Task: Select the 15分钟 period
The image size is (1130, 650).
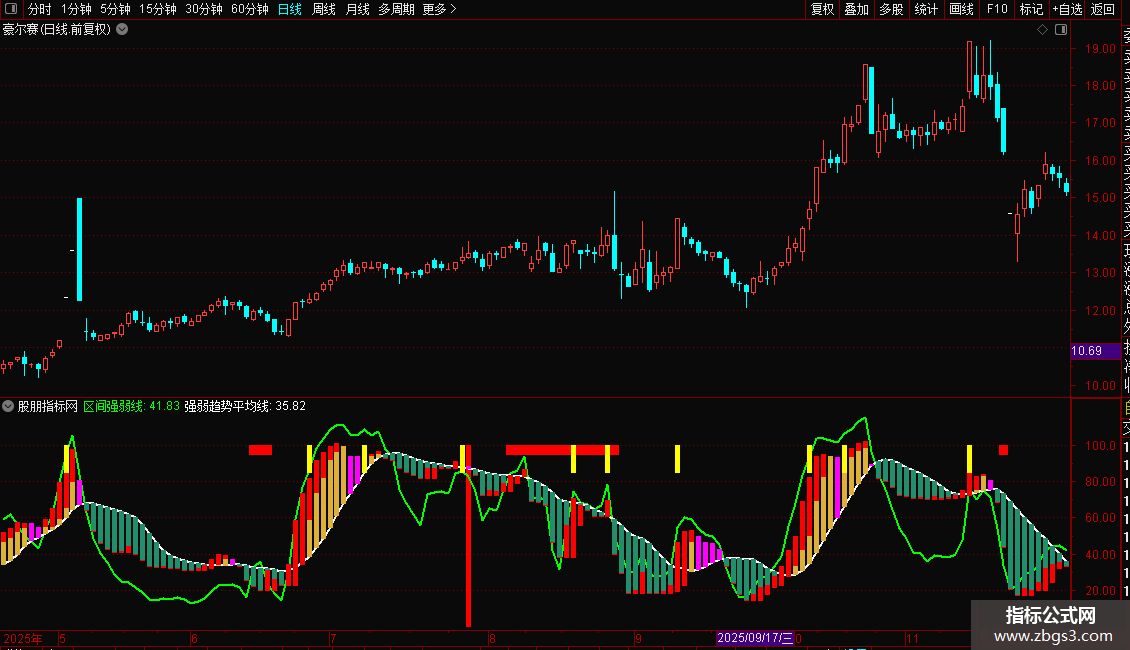Action: [158, 9]
